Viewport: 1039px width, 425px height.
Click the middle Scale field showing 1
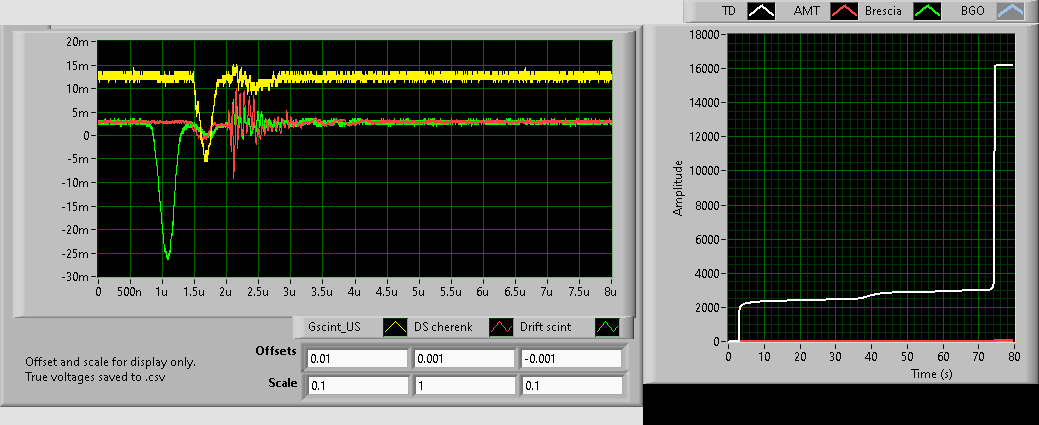464,385
